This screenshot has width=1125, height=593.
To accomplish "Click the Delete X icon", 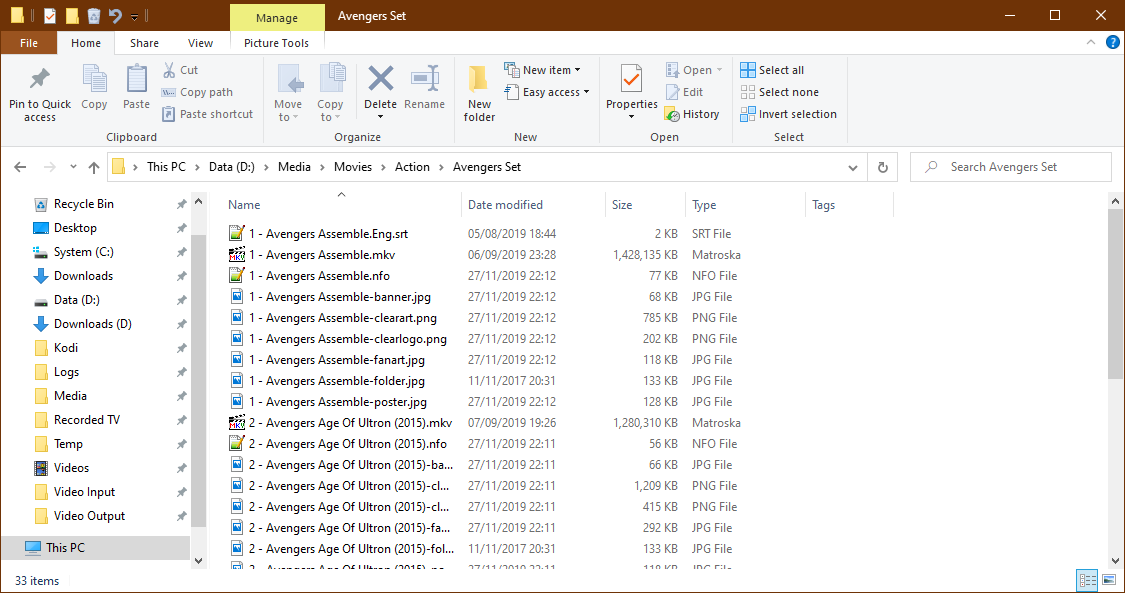I will tap(380, 77).
